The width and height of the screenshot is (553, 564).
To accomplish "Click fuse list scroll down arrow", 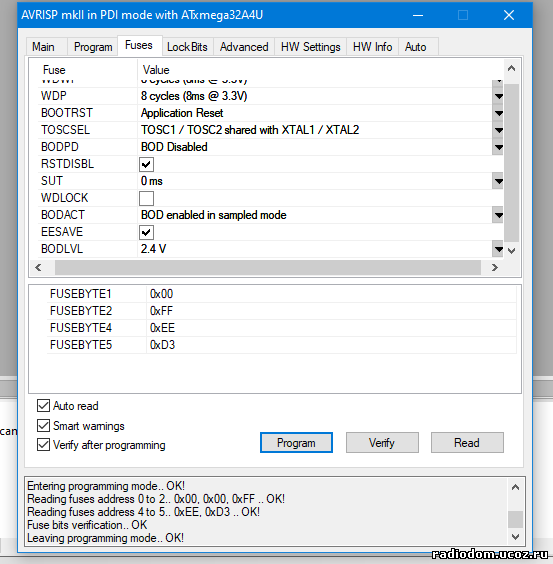I will pyautogui.click(x=512, y=251).
